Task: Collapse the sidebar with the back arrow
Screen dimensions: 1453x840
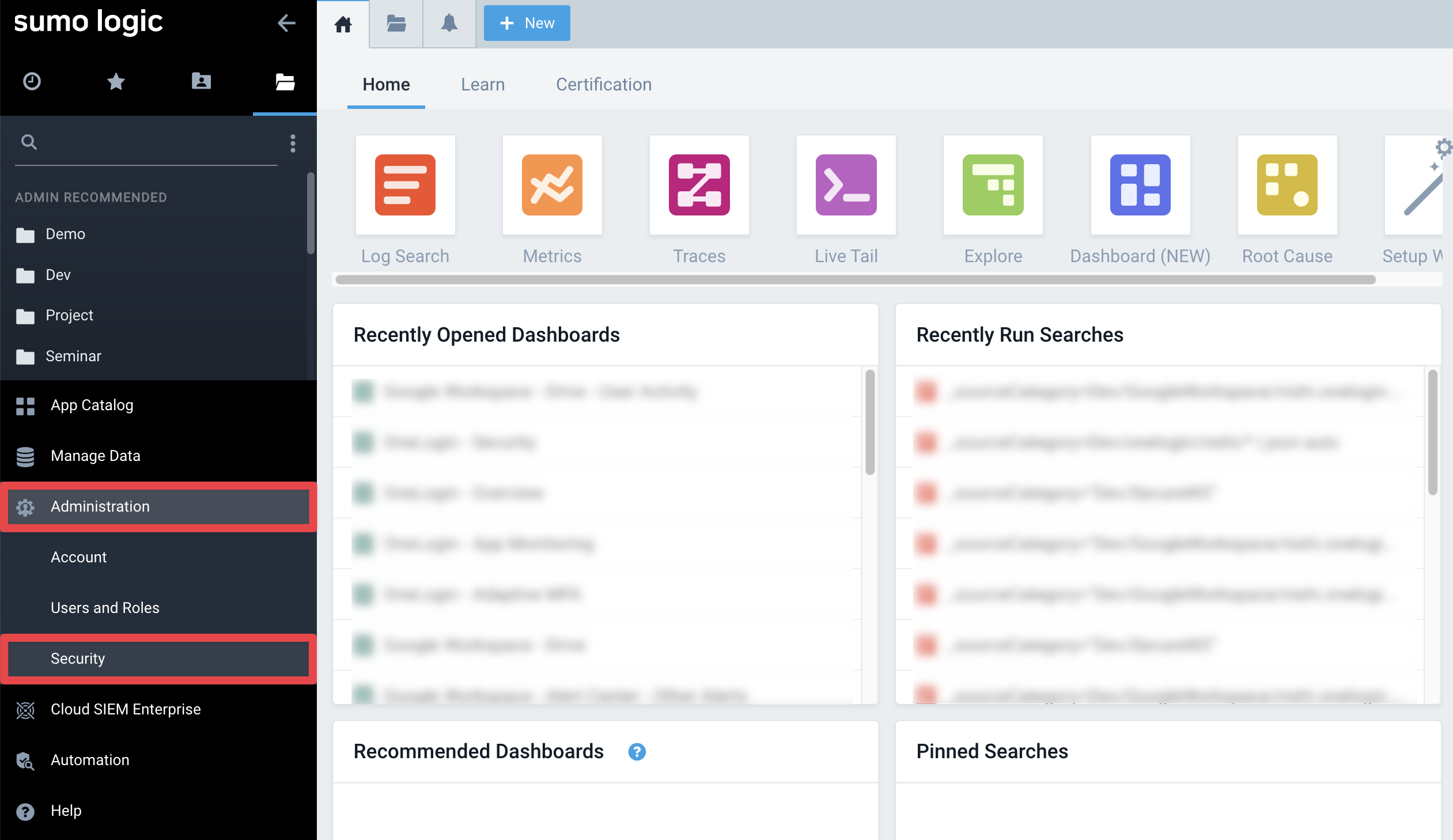Action: [x=286, y=23]
